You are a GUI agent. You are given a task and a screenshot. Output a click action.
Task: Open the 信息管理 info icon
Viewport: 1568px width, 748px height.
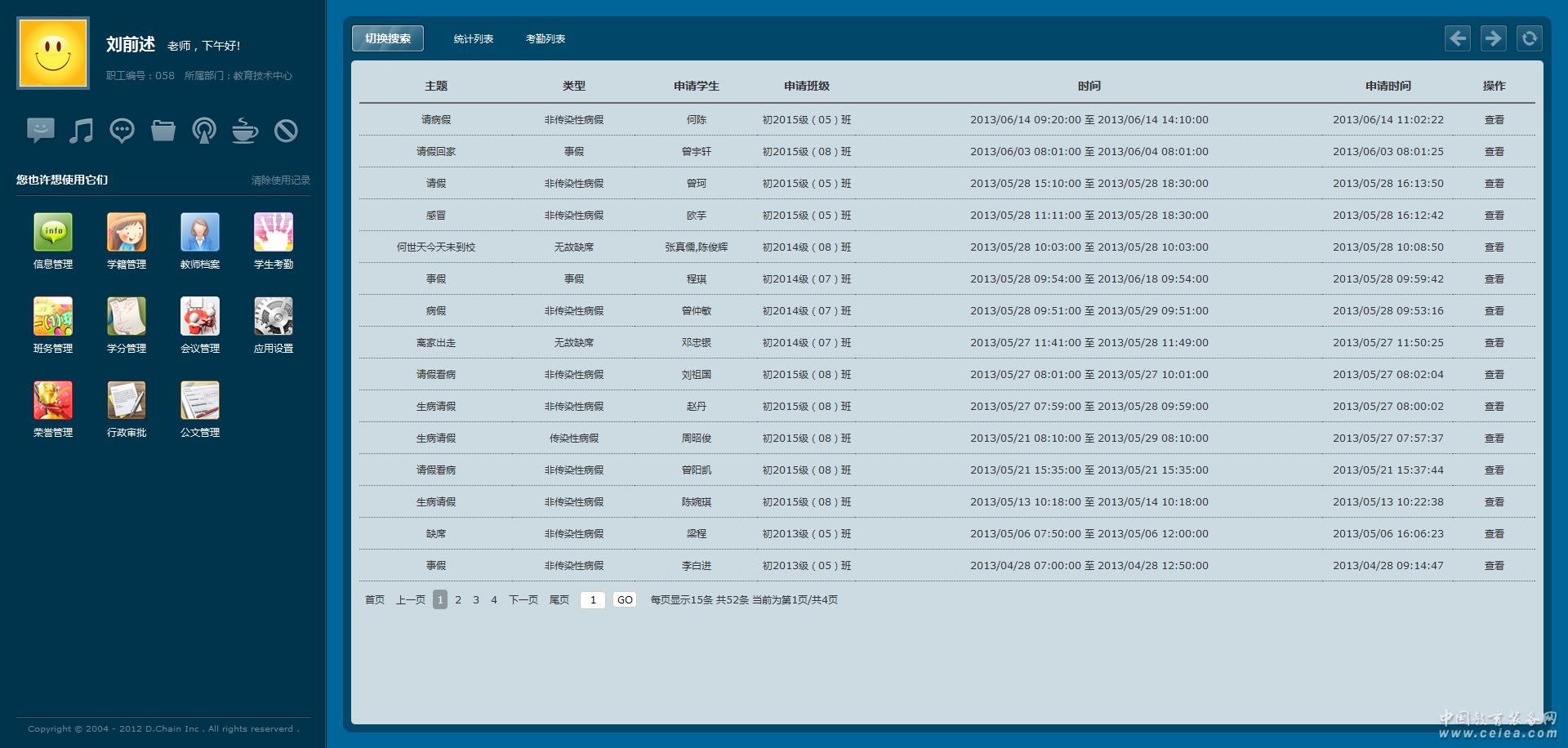pyautogui.click(x=53, y=233)
